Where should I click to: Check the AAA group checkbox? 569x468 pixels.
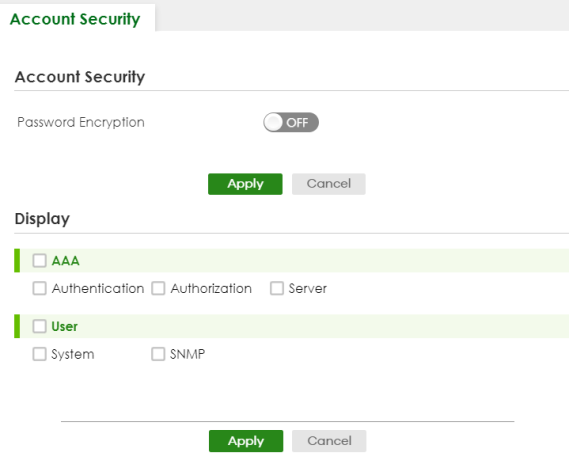click(x=39, y=260)
